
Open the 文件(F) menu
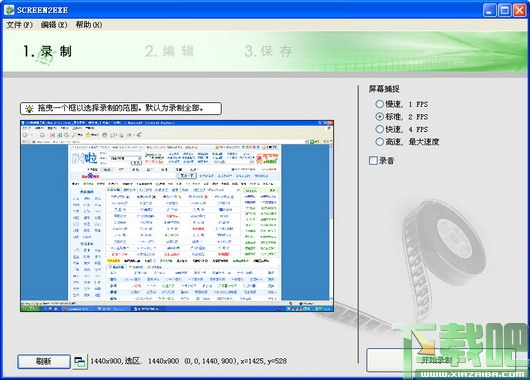20,25
